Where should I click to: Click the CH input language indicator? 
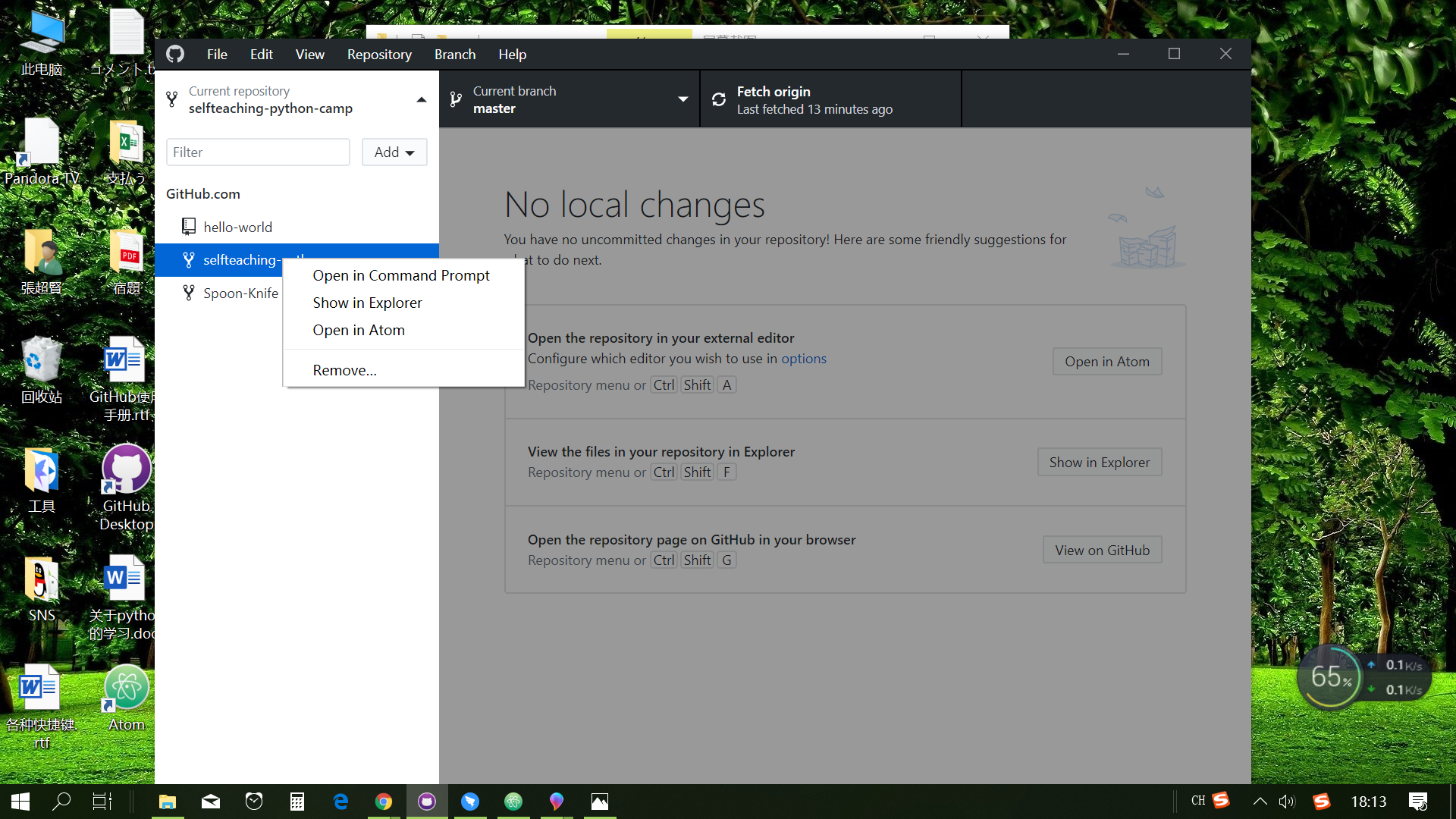1198,801
